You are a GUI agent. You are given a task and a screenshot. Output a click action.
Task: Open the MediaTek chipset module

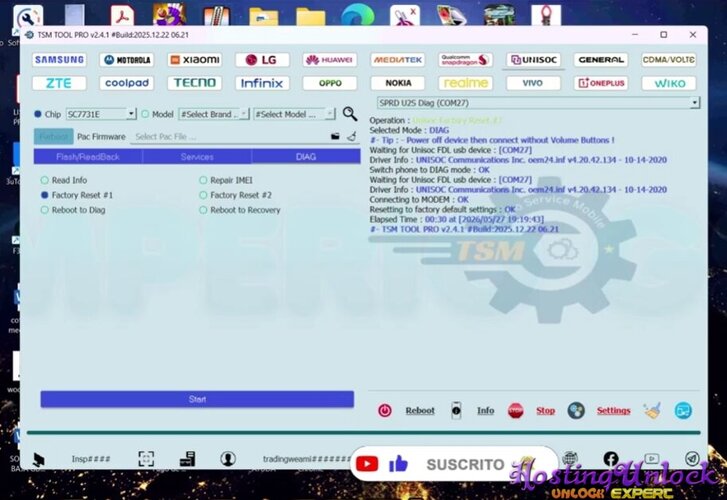[398, 60]
